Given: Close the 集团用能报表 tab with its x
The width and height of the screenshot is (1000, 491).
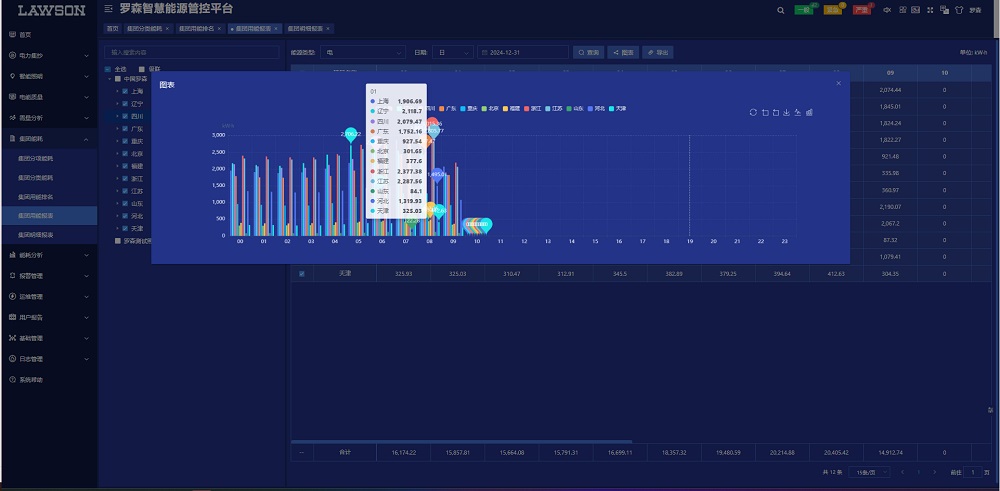Looking at the screenshot, I should (276, 29).
